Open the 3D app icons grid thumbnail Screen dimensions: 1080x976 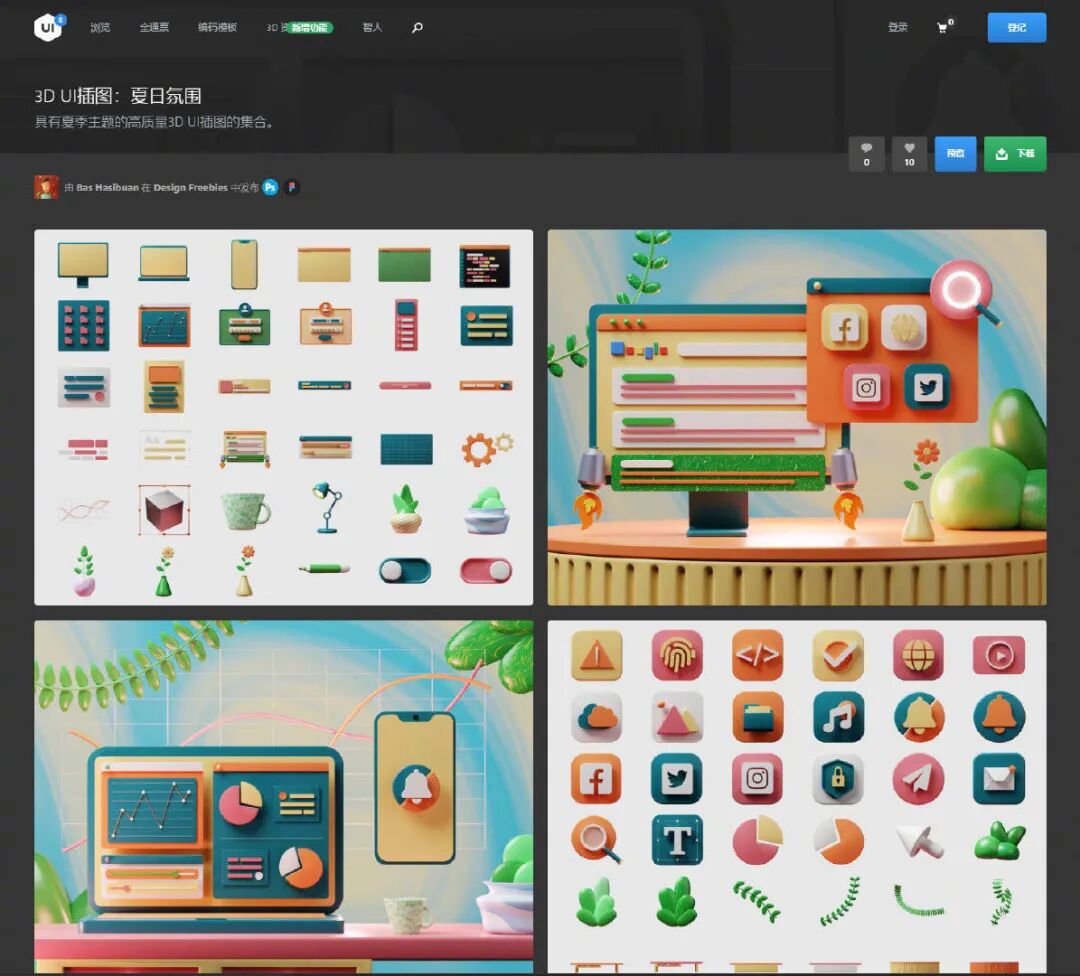tap(797, 797)
